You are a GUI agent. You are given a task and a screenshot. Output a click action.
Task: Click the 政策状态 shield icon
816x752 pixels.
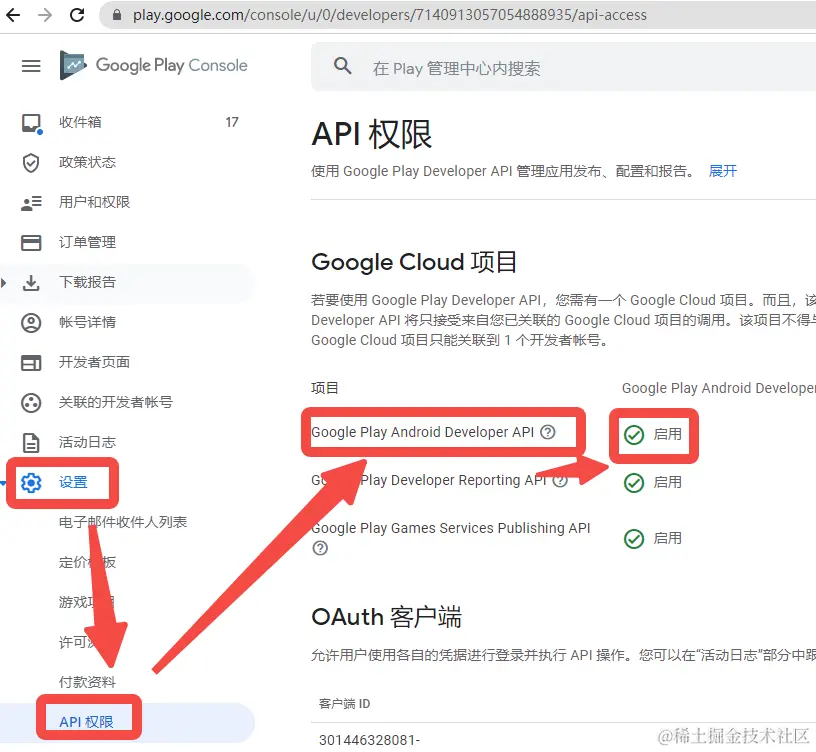pyautogui.click(x=31, y=162)
